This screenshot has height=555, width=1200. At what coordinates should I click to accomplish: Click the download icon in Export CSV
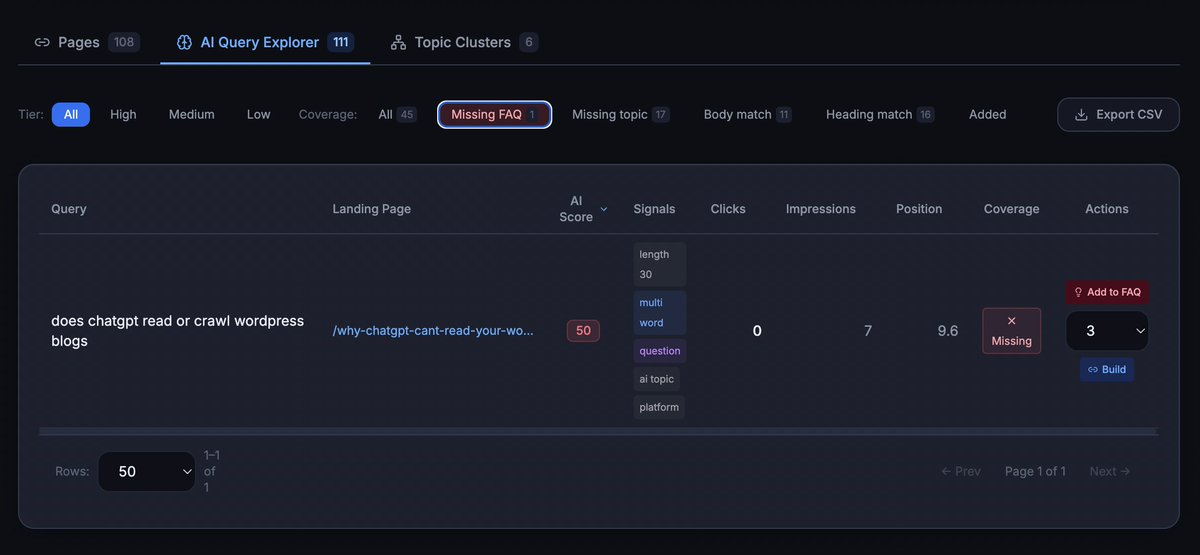click(x=1081, y=114)
